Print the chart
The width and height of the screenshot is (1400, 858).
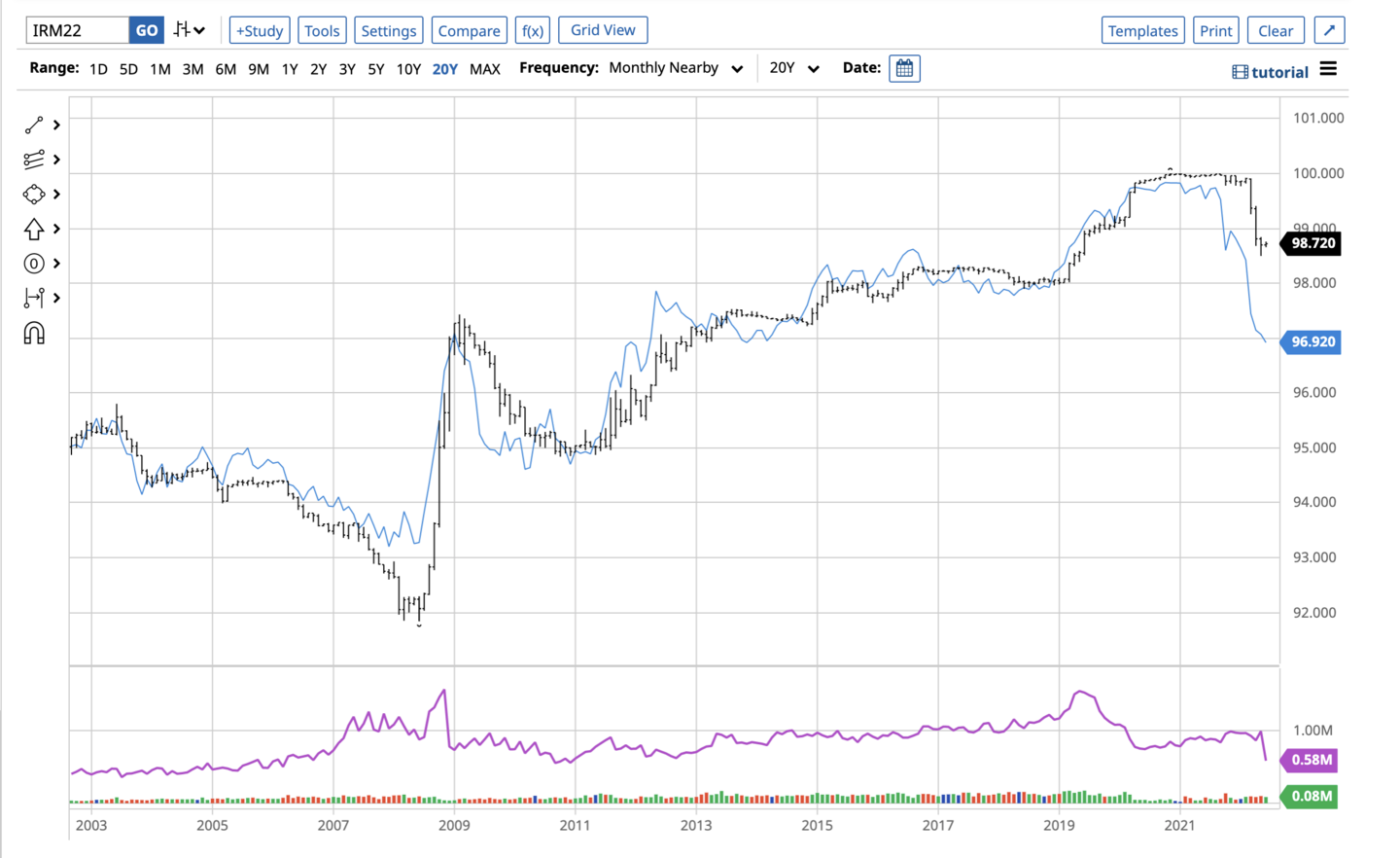(1216, 30)
